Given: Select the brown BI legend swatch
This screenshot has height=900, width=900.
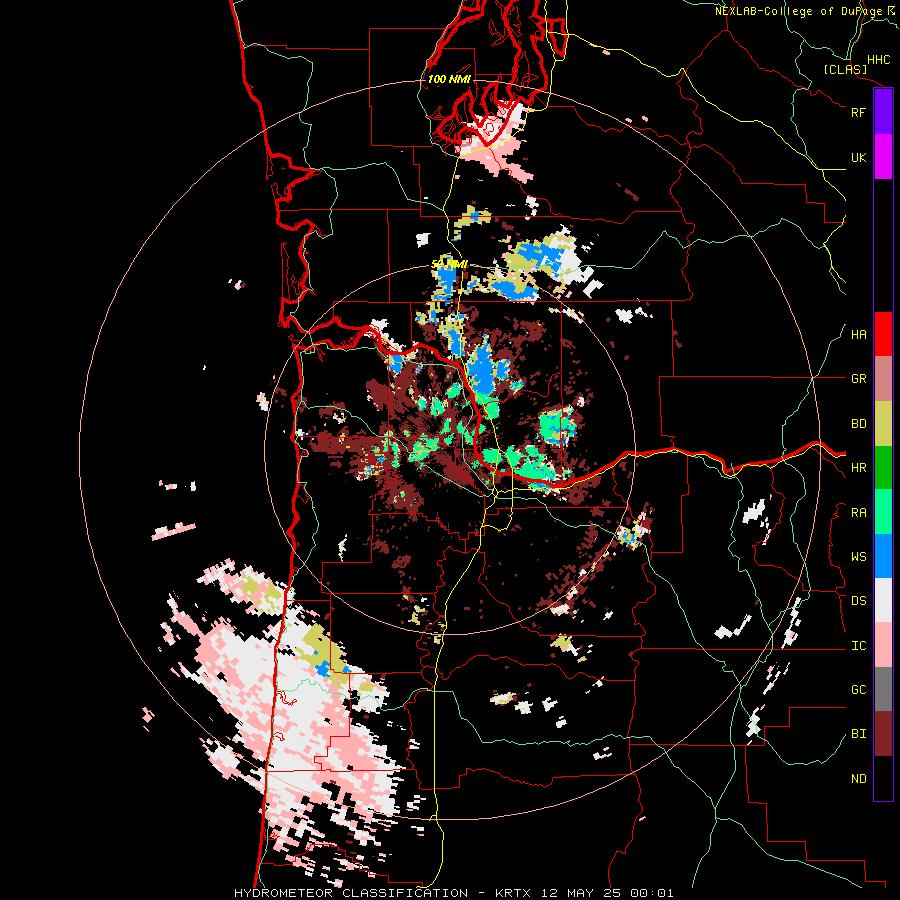Looking at the screenshot, I should (883, 734).
